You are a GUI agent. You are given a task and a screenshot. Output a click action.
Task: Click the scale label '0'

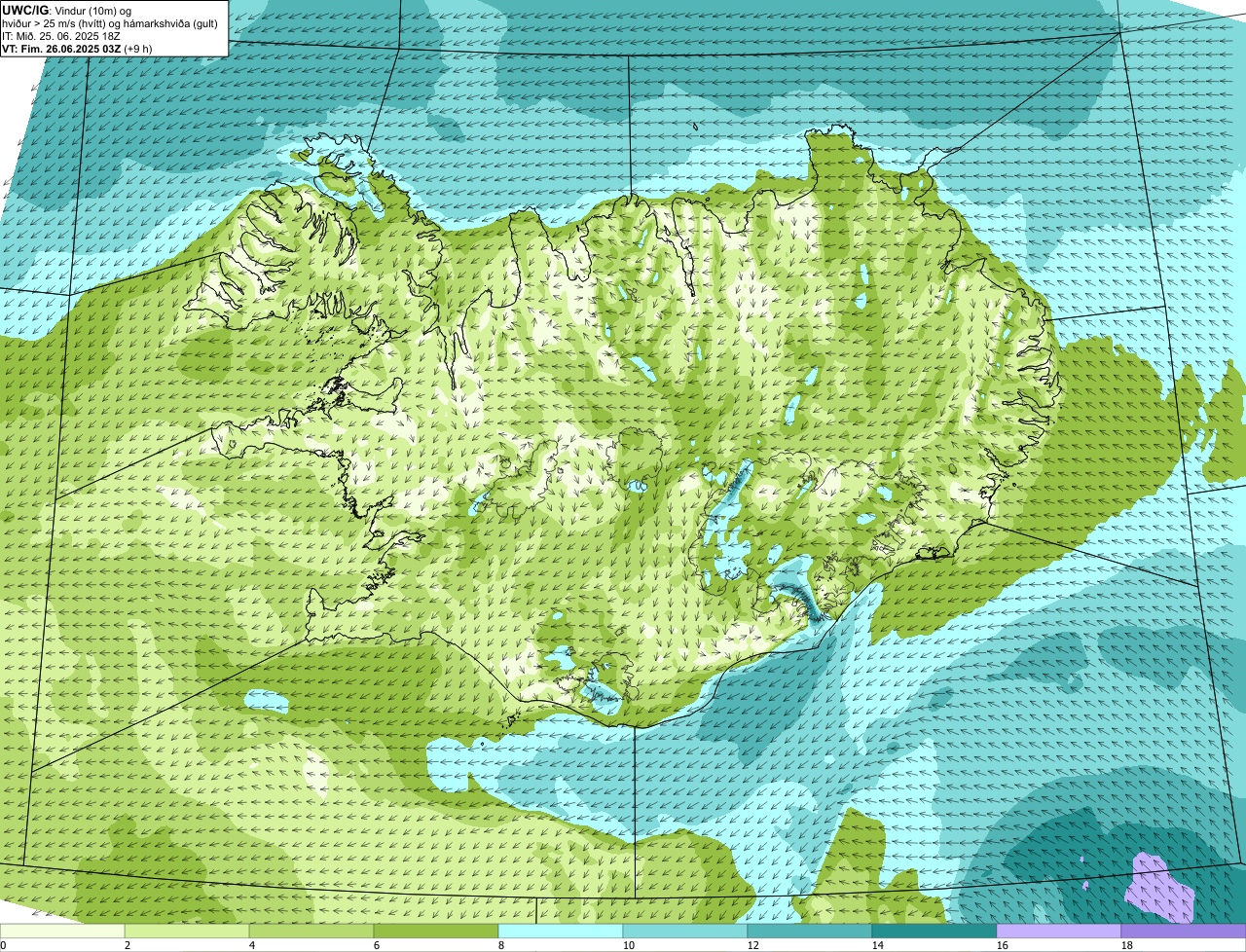(3, 945)
